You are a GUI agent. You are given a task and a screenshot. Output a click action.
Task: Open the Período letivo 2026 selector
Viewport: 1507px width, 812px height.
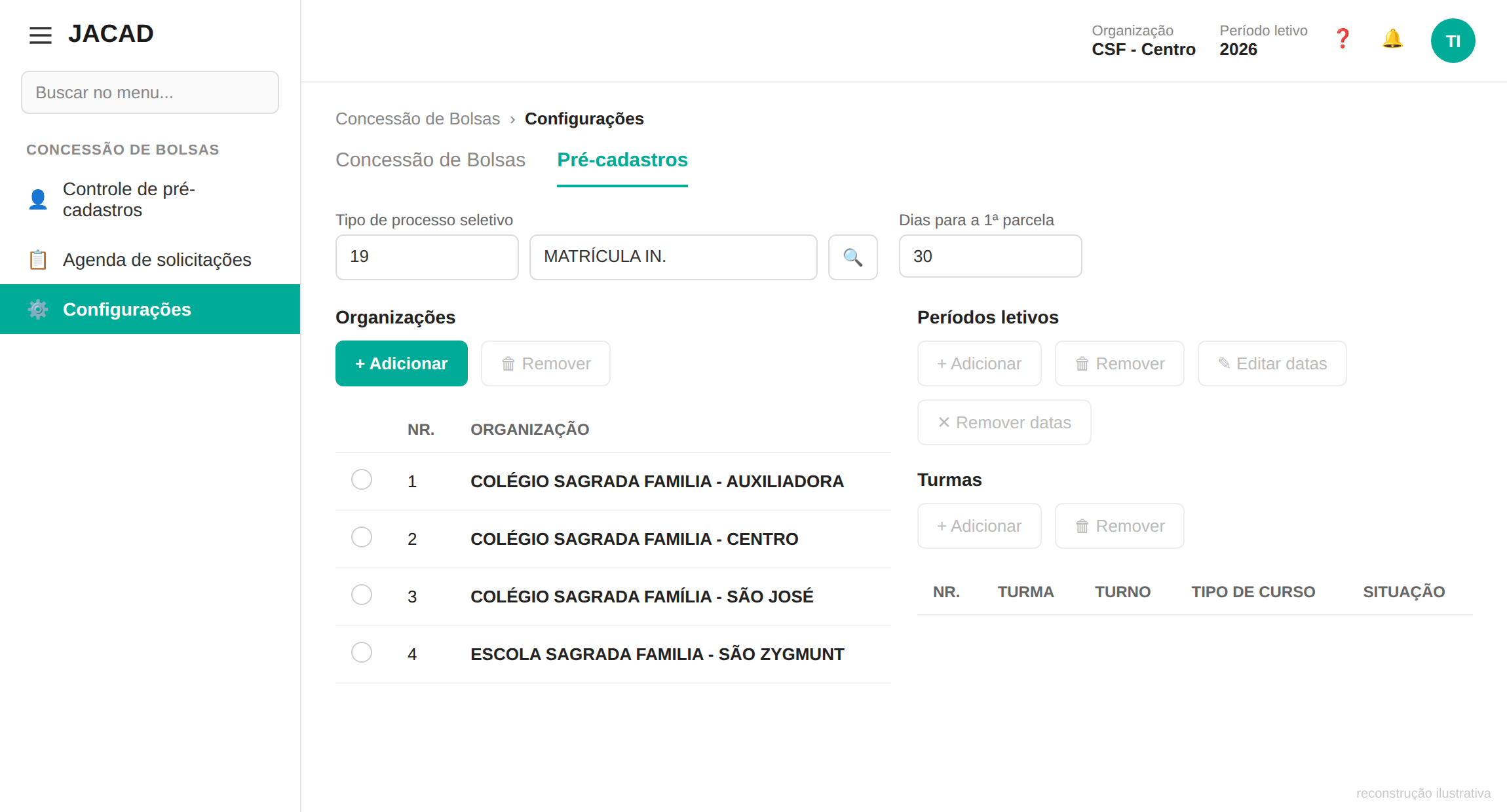[x=1263, y=41]
